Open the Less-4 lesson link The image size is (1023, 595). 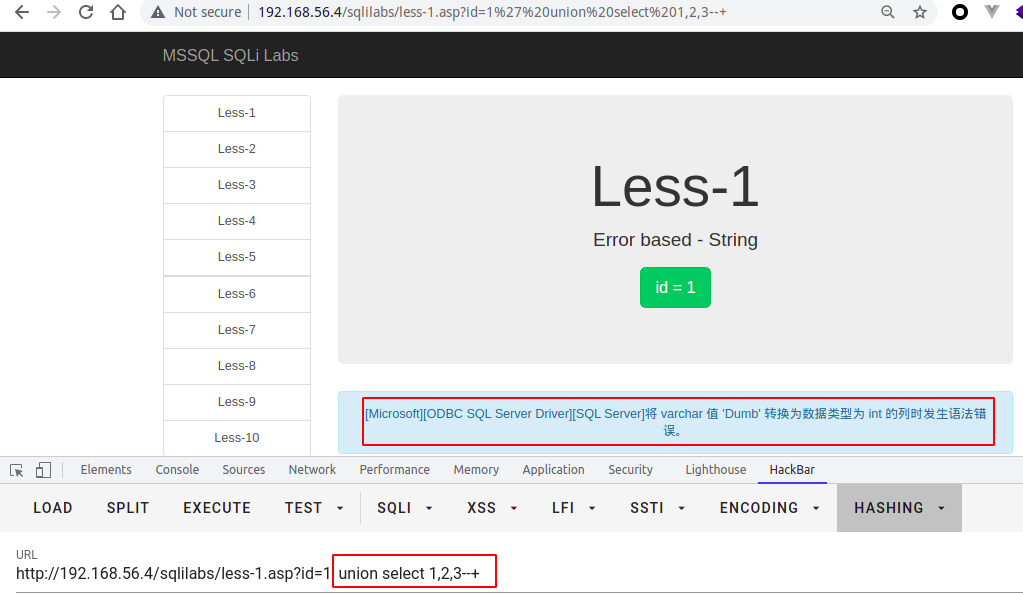pyautogui.click(x=237, y=221)
